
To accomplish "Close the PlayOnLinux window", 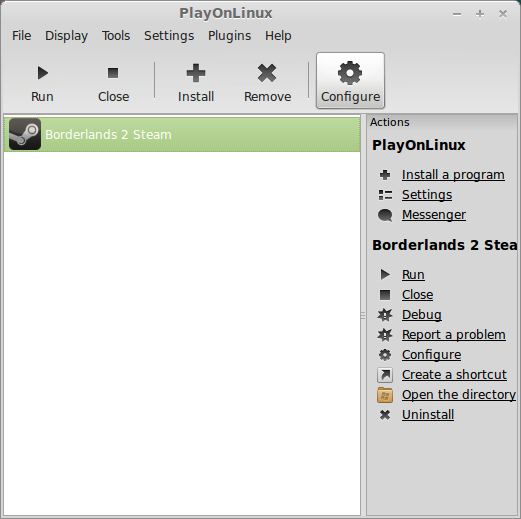I will pyautogui.click(x=503, y=14).
